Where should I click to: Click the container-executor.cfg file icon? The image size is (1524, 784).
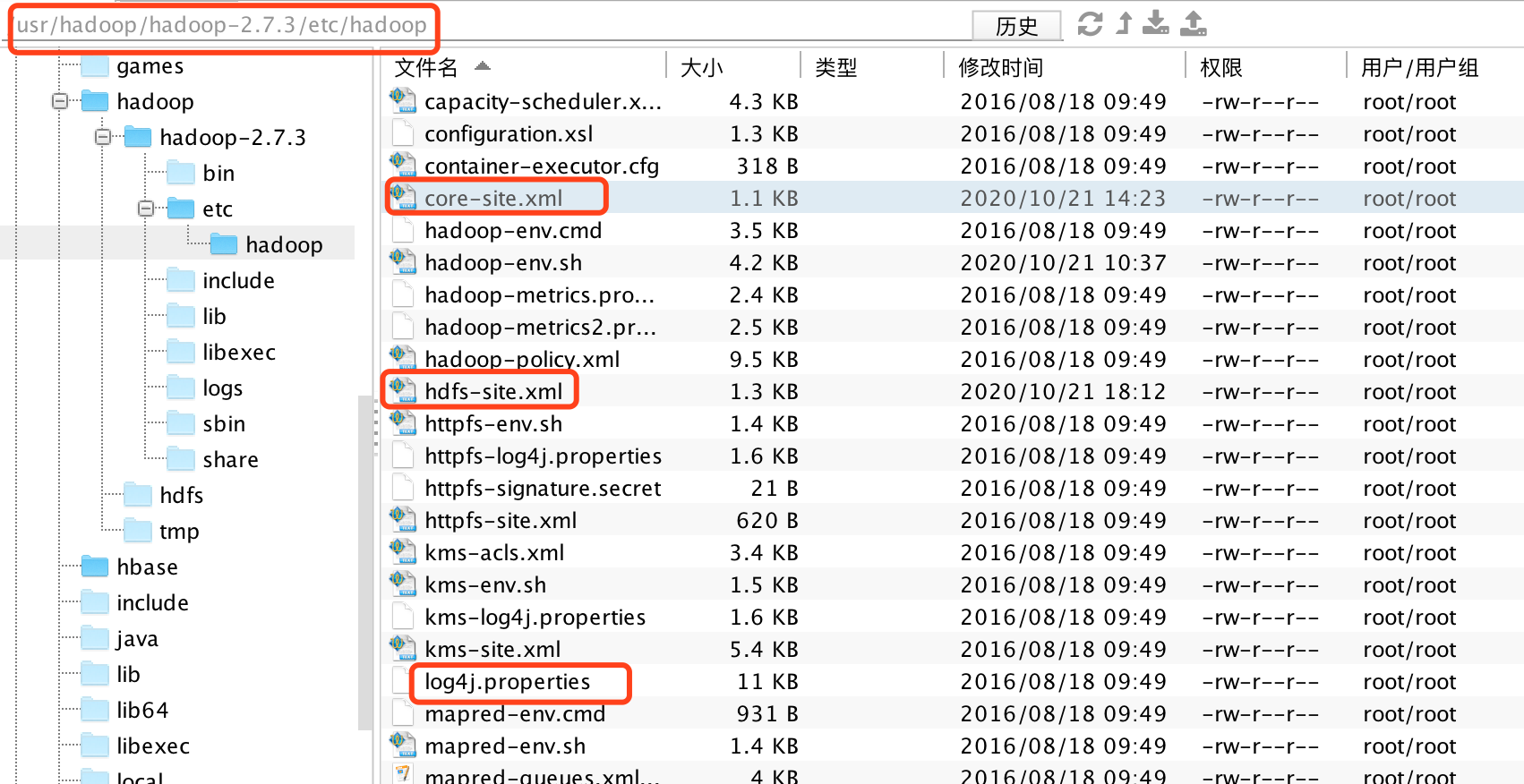403,165
